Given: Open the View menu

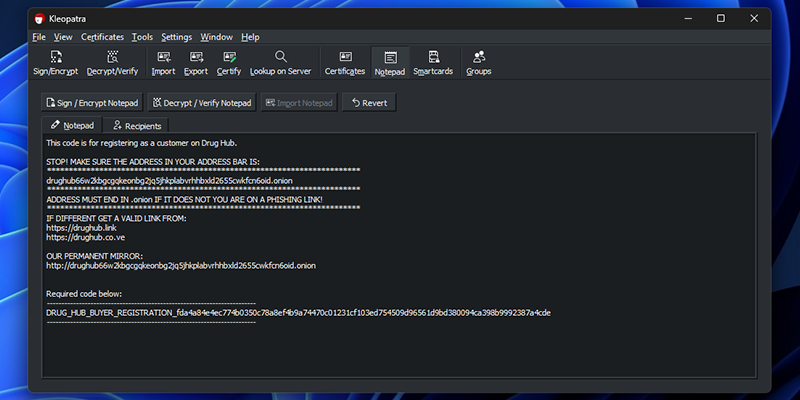Looking at the screenshot, I should (63, 37).
